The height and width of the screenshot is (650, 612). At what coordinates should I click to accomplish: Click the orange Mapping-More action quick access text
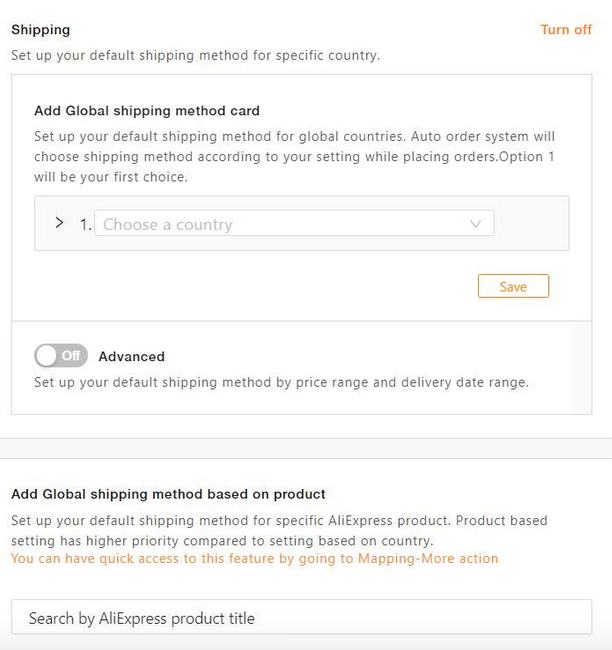pos(254,558)
